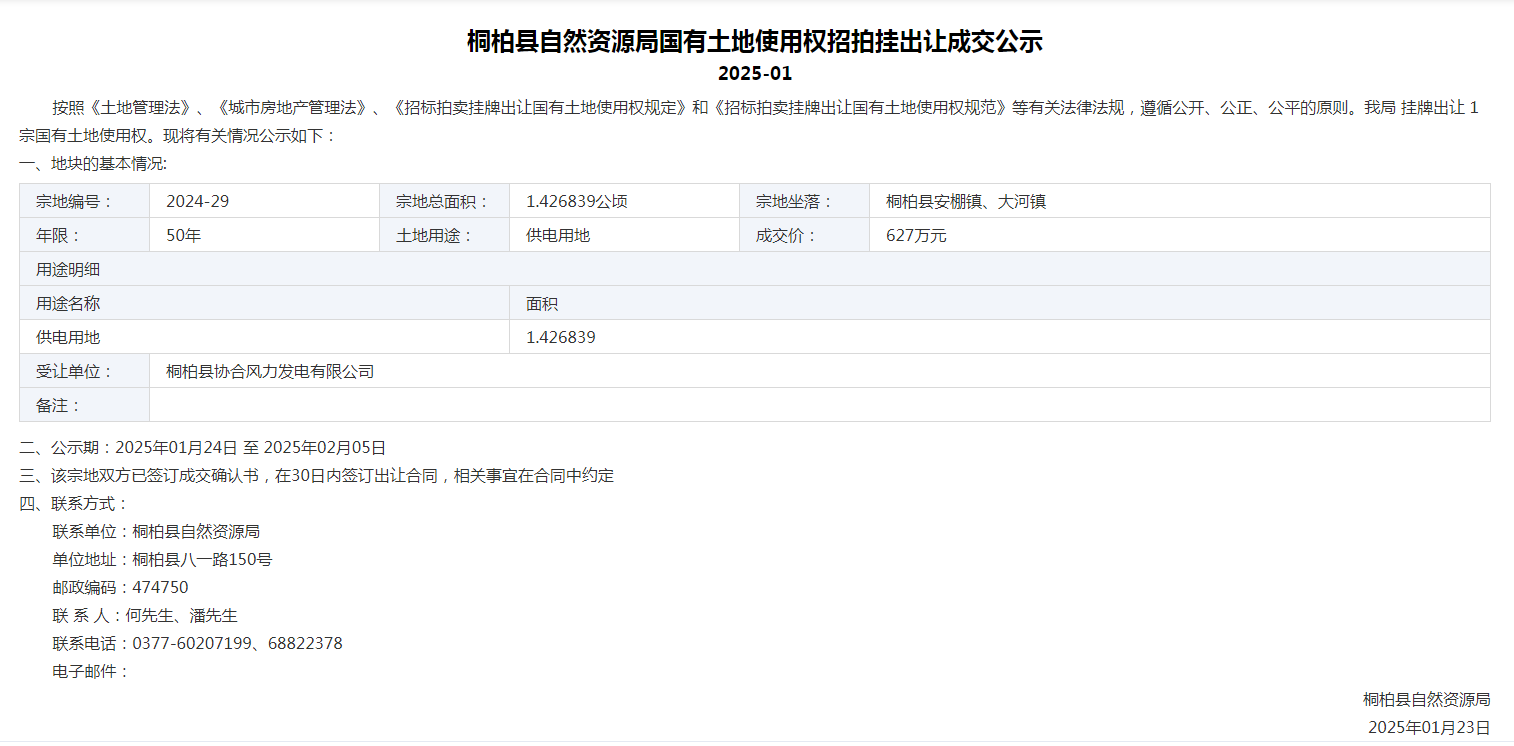Select the area value 1.426839公顷

pos(577,200)
